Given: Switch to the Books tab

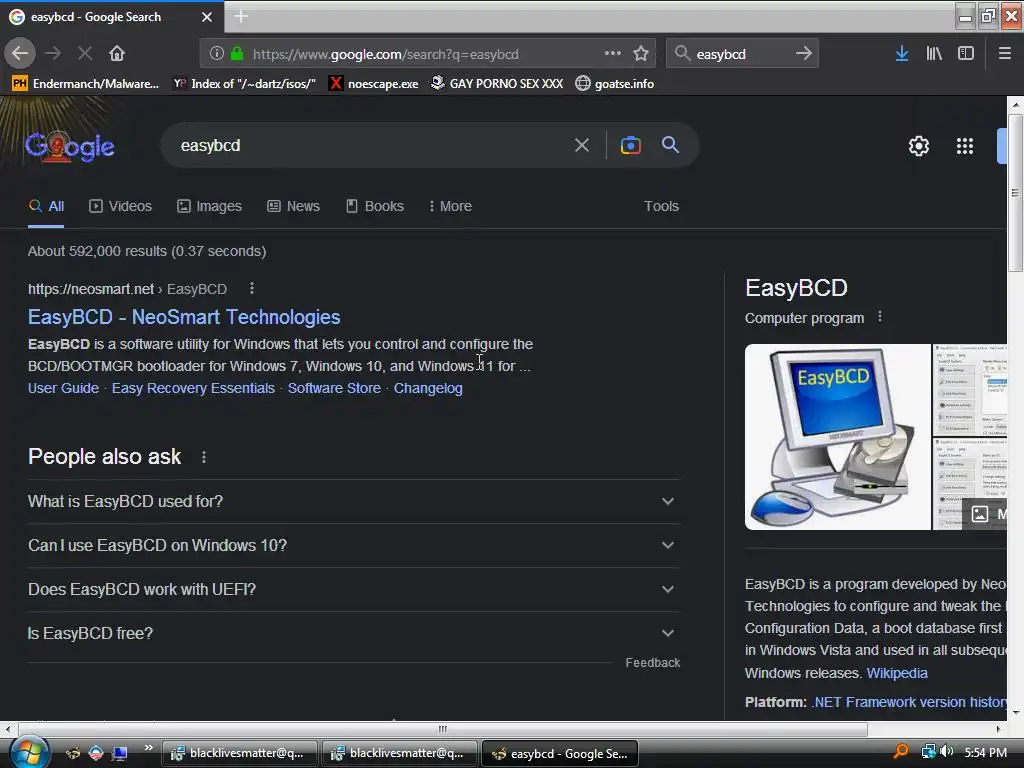Looking at the screenshot, I should pyautogui.click(x=375, y=206).
